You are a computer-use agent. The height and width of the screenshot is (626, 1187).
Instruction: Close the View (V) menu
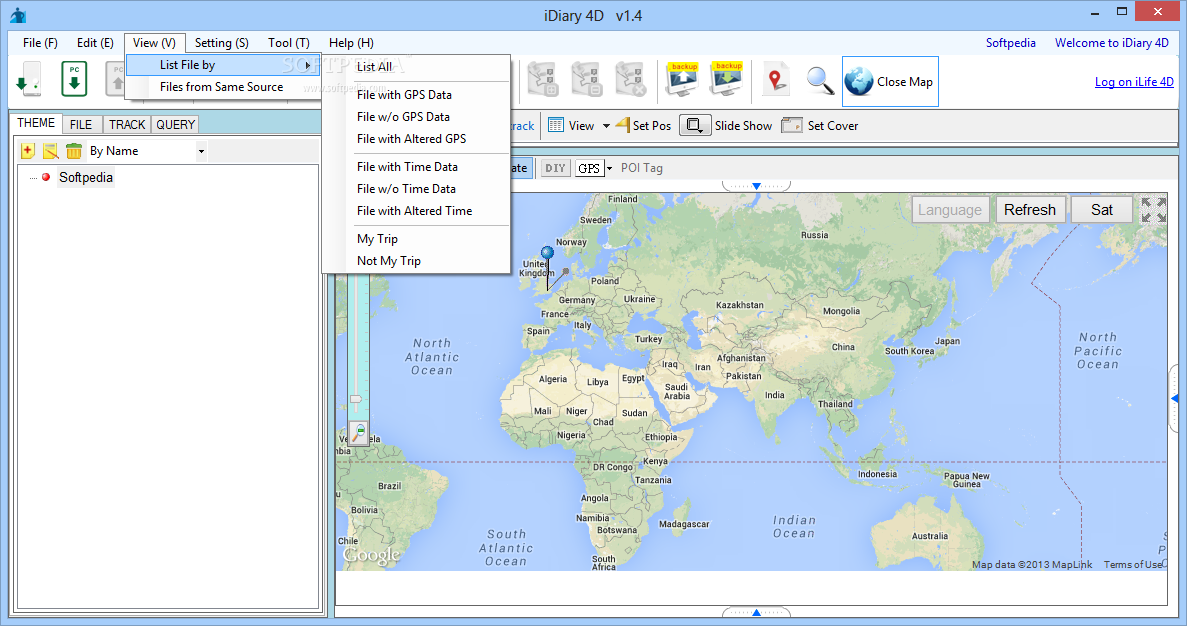[154, 42]
